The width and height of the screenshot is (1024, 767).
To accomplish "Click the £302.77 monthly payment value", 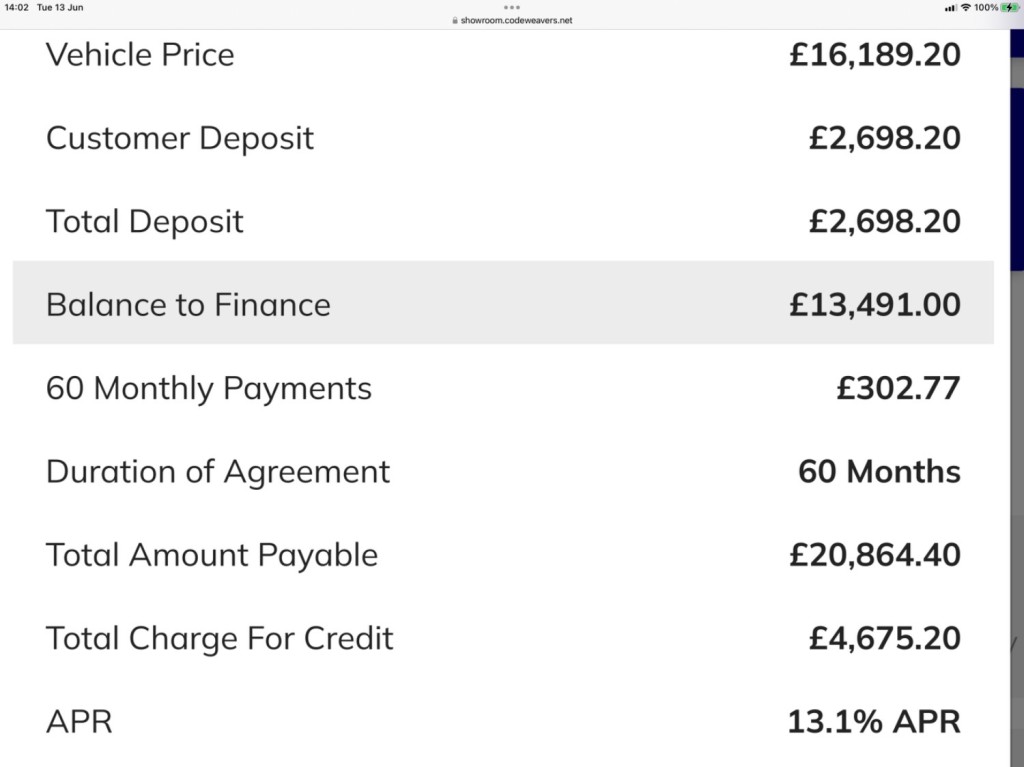I will tap(898, 388).
